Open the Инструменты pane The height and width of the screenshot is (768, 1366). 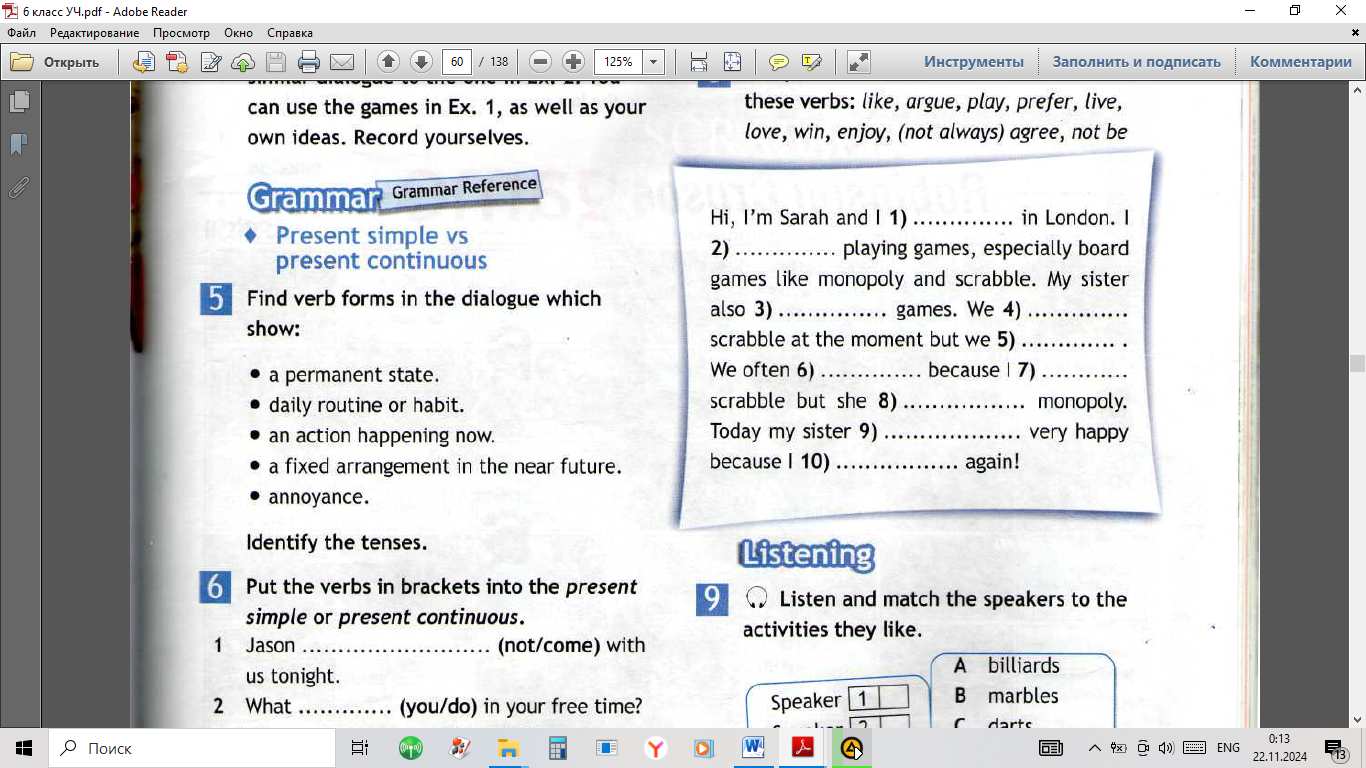[973, 62]
